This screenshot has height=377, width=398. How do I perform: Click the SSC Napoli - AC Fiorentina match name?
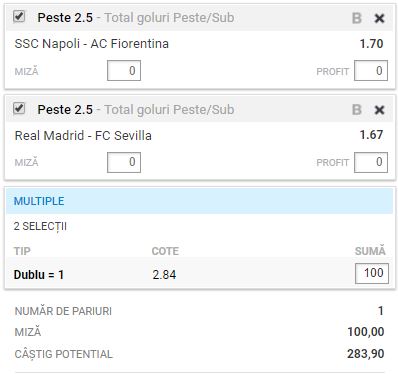tap(92, 44)
